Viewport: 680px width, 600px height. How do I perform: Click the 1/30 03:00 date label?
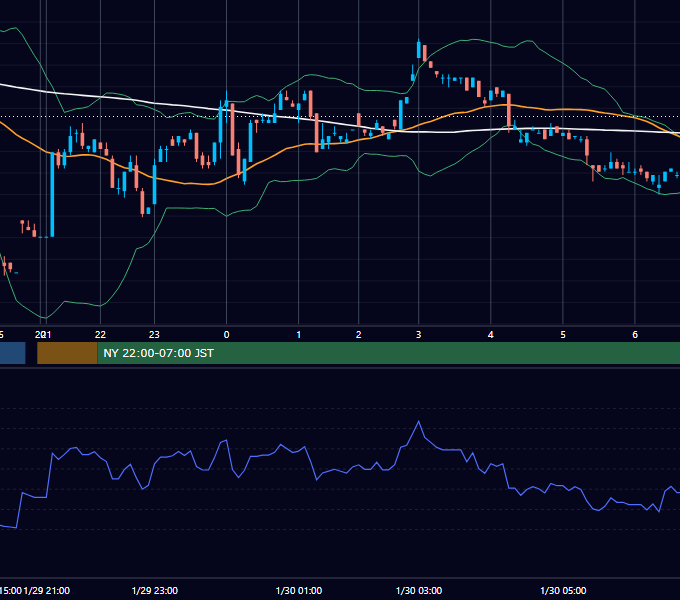419,590
